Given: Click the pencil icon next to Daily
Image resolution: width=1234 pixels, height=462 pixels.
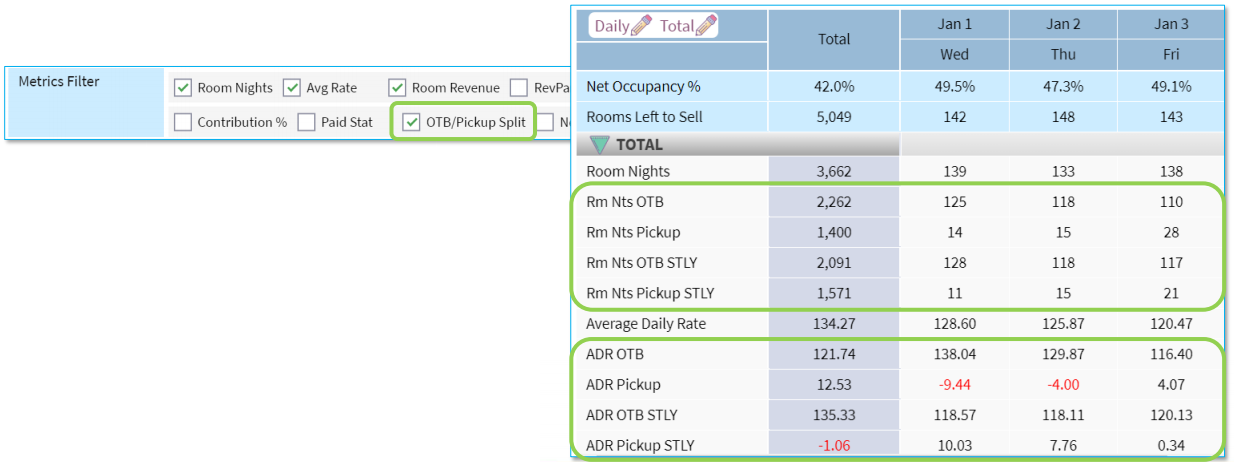Looking at the screenshot, I should pyautogui.click(x=641, y=26).
